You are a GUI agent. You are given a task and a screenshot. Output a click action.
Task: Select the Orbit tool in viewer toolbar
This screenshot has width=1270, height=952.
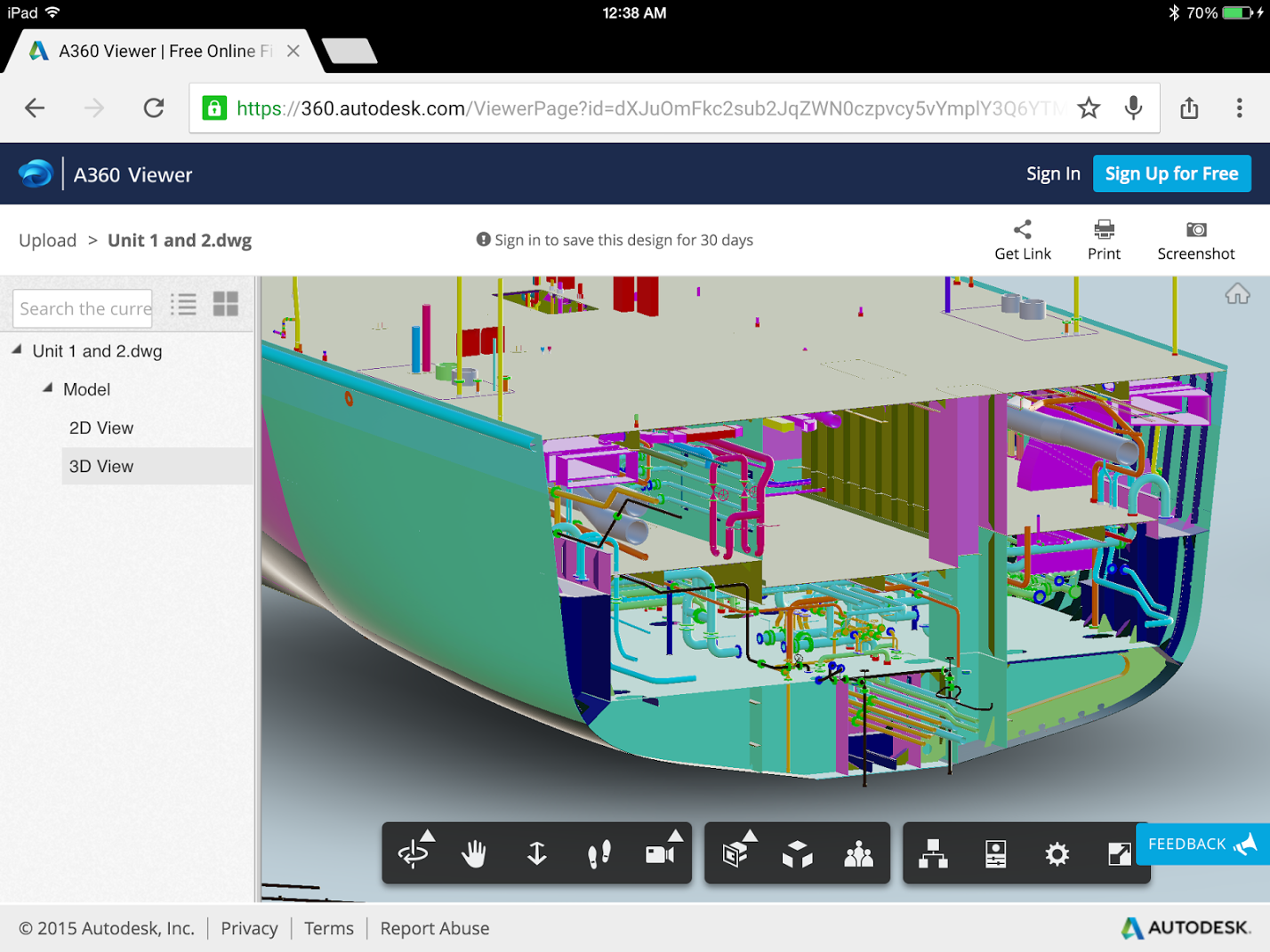(414, 853)
